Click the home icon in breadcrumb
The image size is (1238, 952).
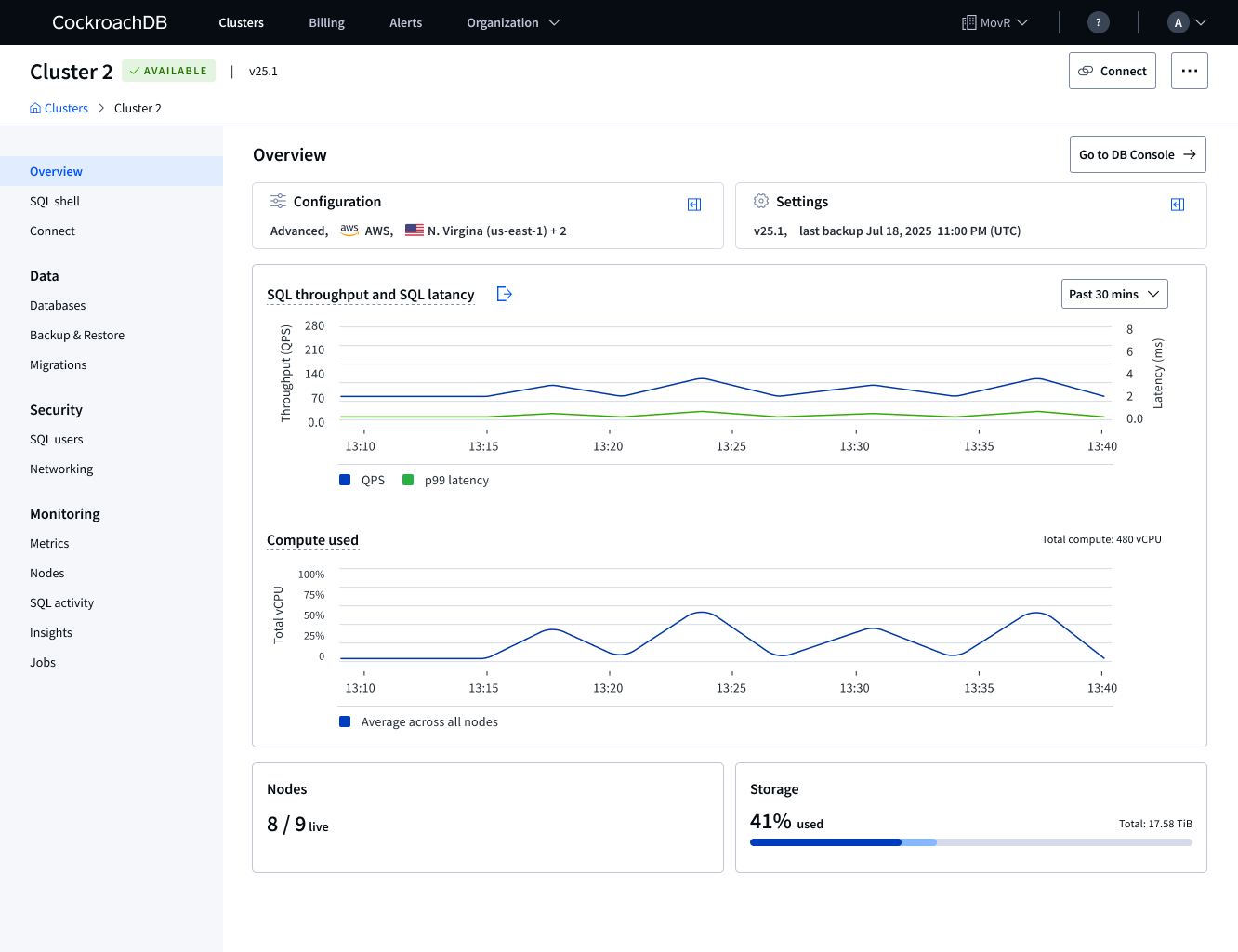pyautogui.click(x=35, y=108)
